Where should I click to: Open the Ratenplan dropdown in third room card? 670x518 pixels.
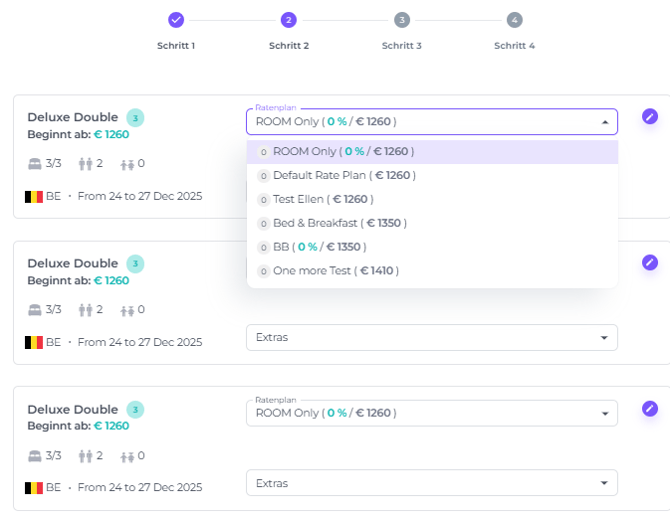431,413
